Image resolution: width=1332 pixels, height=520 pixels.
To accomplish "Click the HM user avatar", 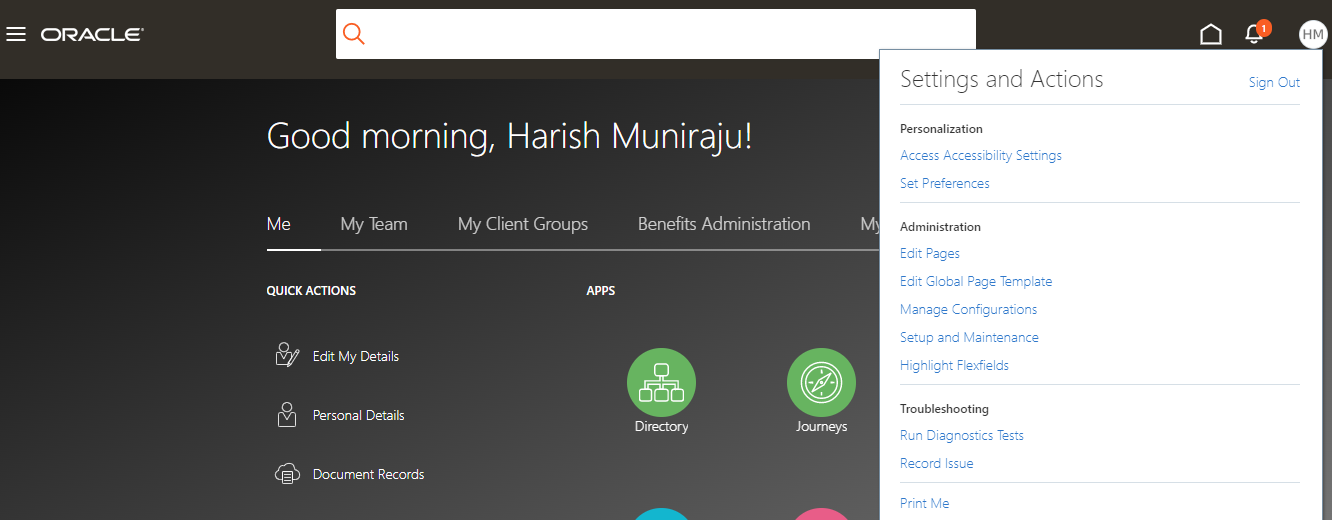I will point(1313,34).
